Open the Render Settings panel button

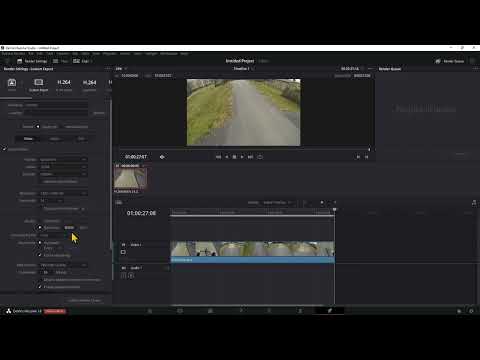pyautogui.click(x=32, y=61)
